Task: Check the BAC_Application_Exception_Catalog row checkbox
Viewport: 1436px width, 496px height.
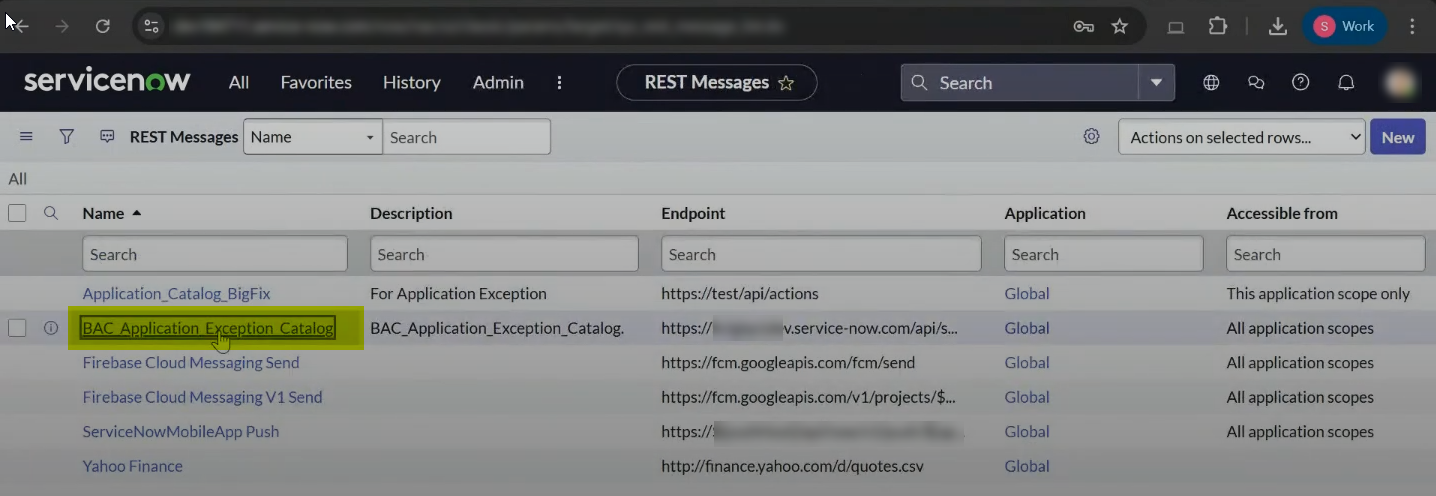Action: (17, 328)
